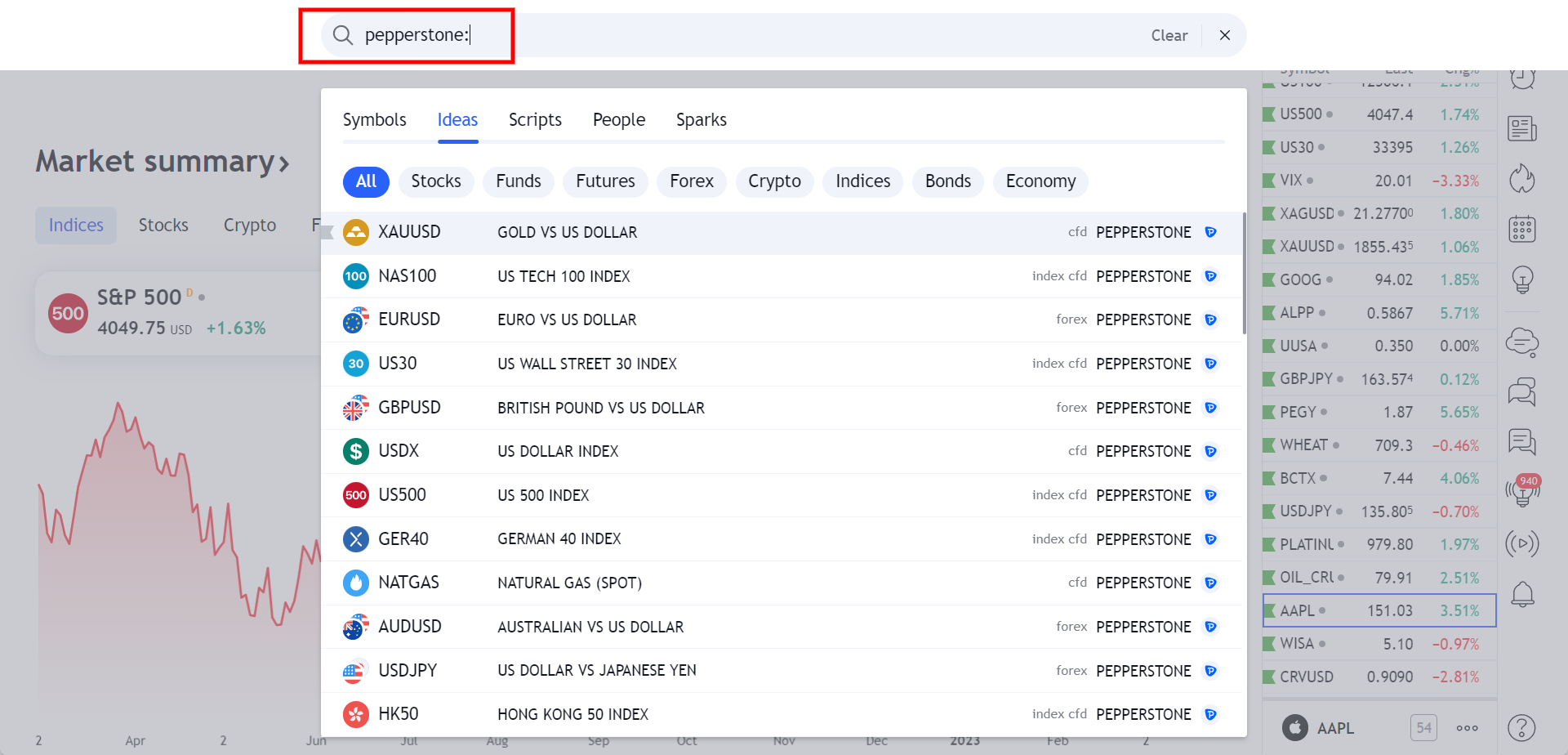Viewport: 1568px width, 755px height.
Task: Open the News panel in right sidebar
Action: pos(1521,128)
